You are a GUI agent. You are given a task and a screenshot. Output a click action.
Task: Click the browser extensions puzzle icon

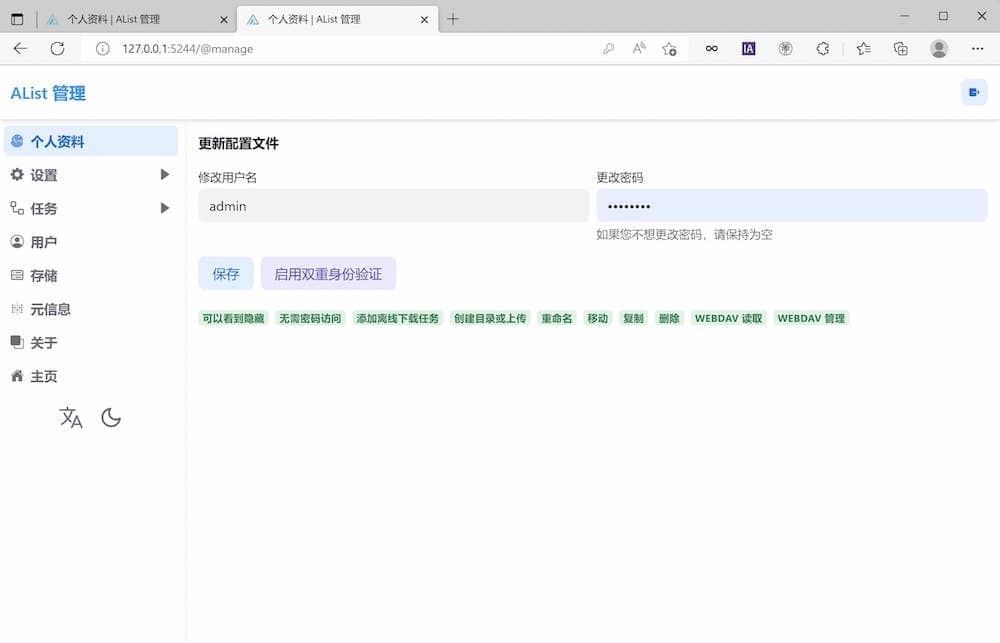tap(823, 48)
